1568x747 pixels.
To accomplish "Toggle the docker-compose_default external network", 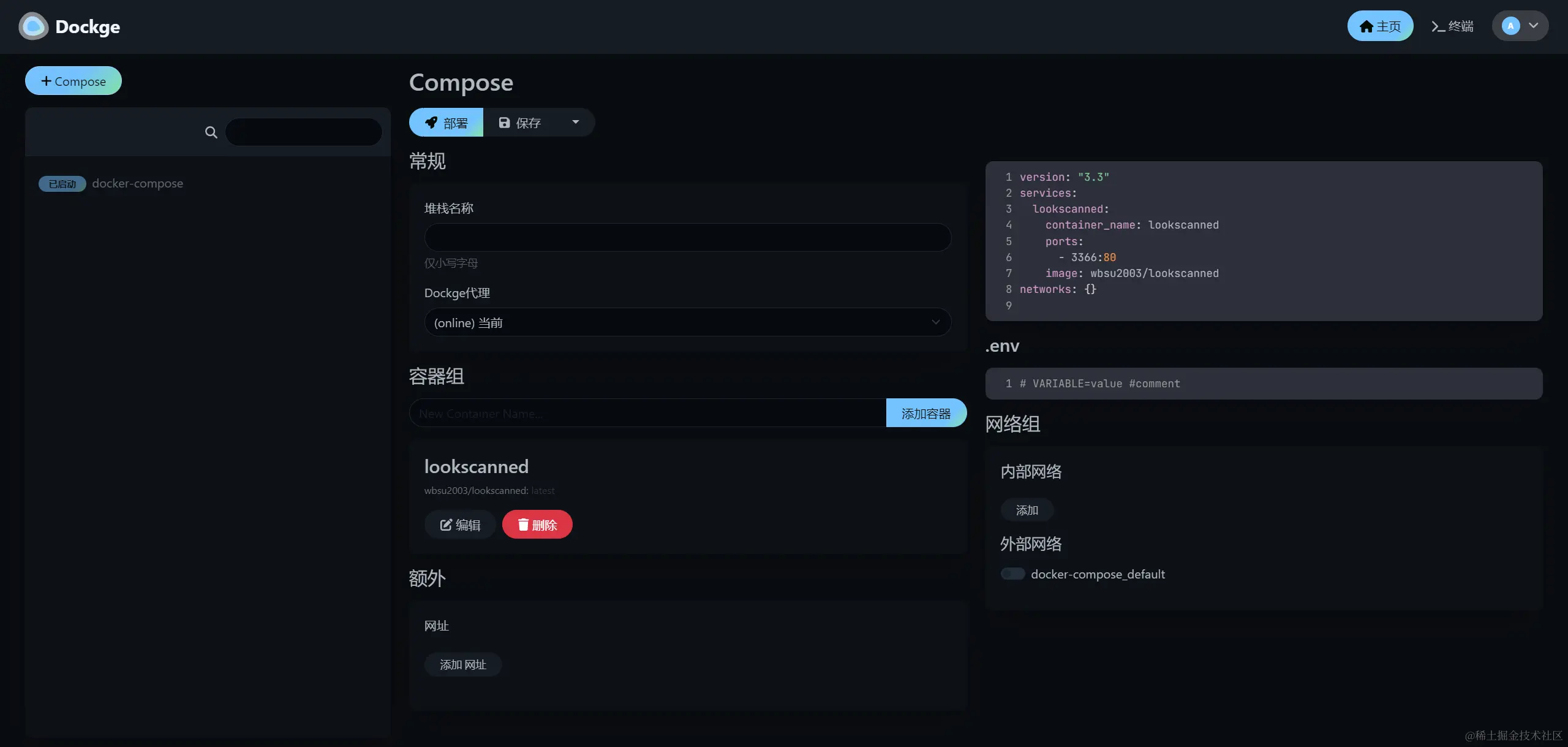I will 1012,574.
